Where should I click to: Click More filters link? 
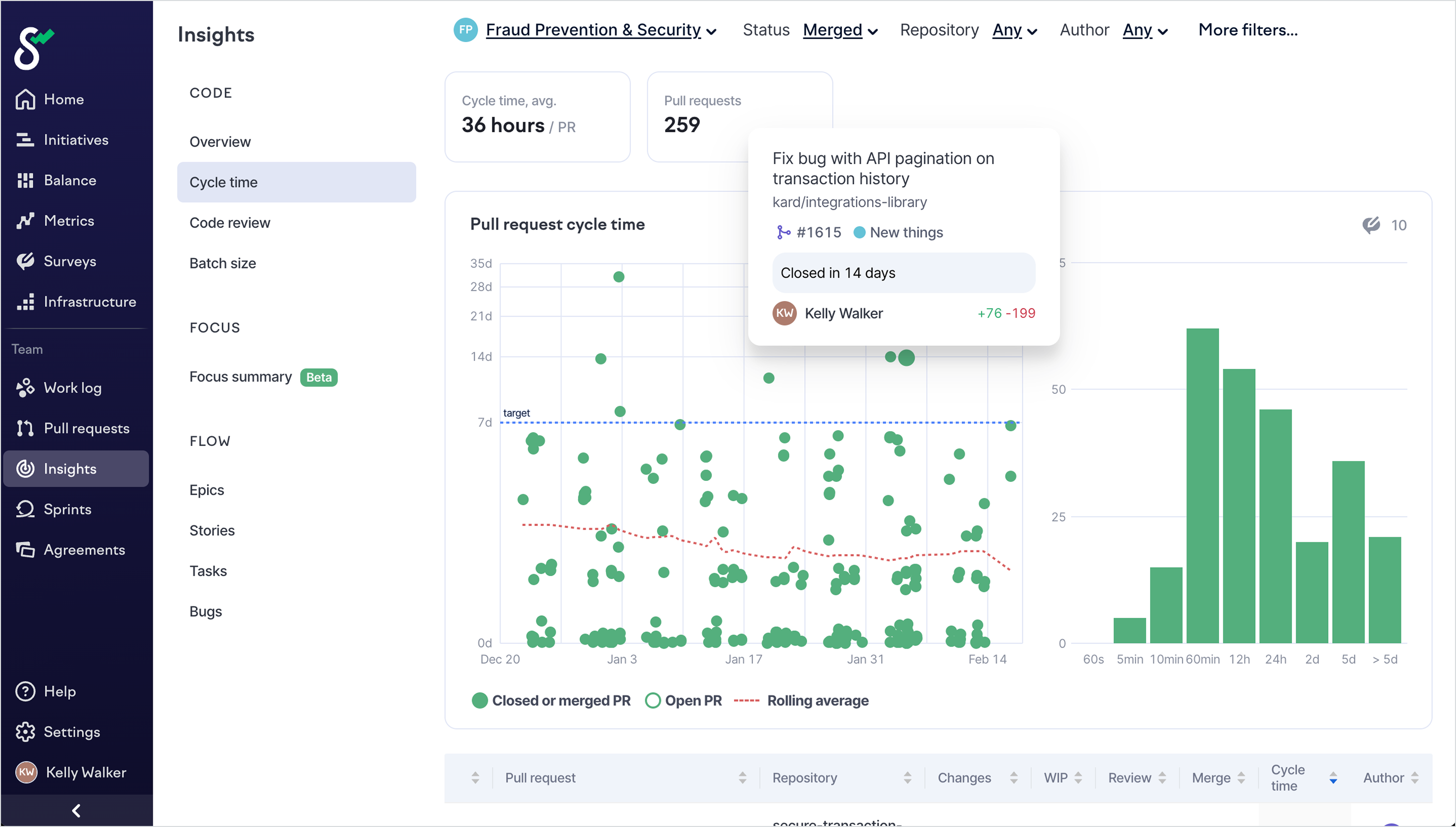point(1248,30)
